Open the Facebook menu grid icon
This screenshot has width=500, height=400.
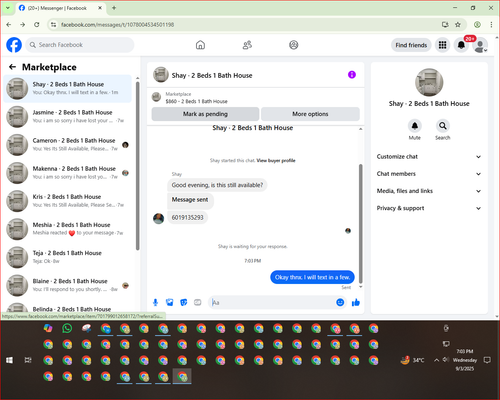pyautogui.click(x=442, y=45)
